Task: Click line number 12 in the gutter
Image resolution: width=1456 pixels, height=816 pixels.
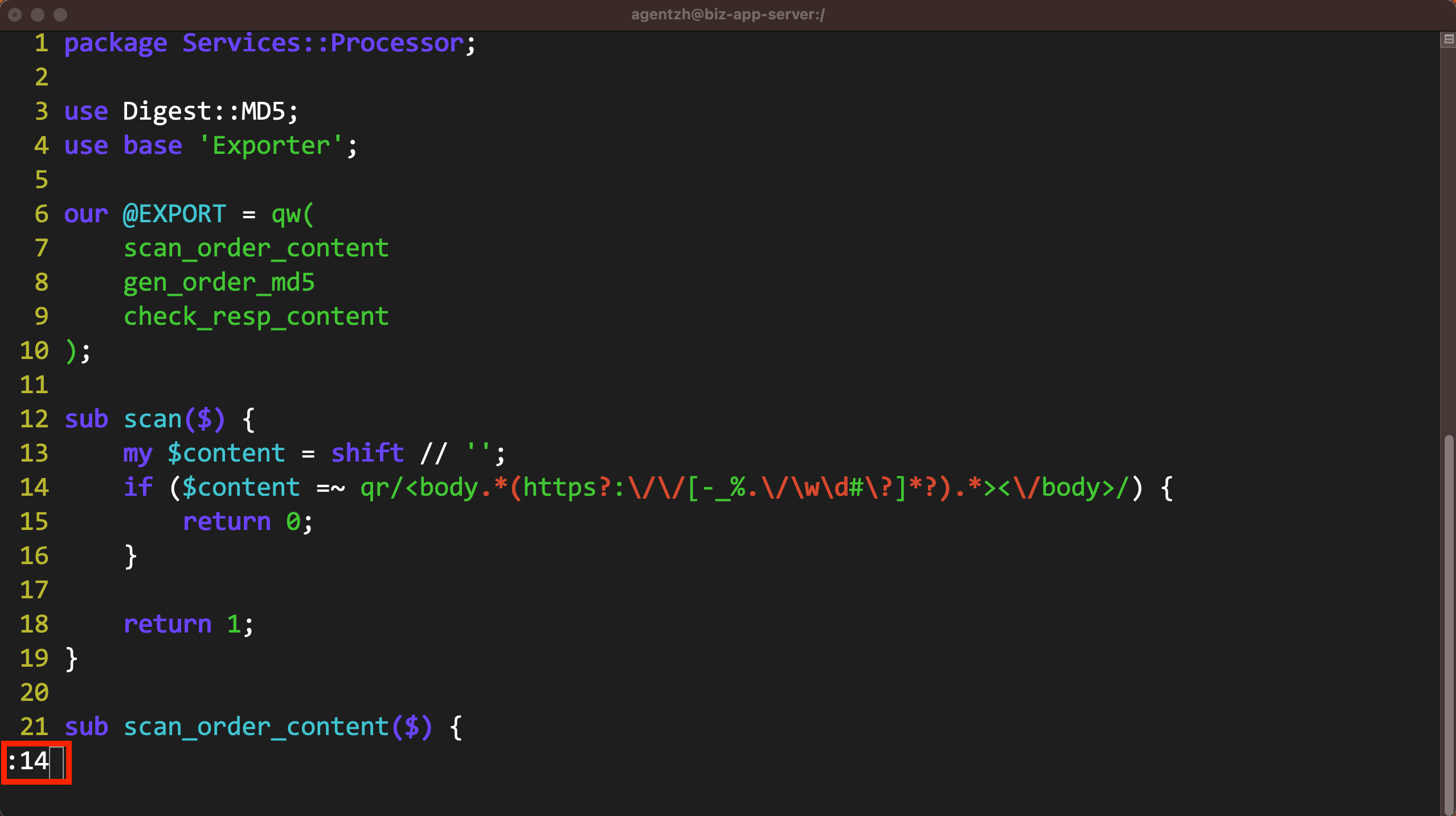Action: point(34,419)
